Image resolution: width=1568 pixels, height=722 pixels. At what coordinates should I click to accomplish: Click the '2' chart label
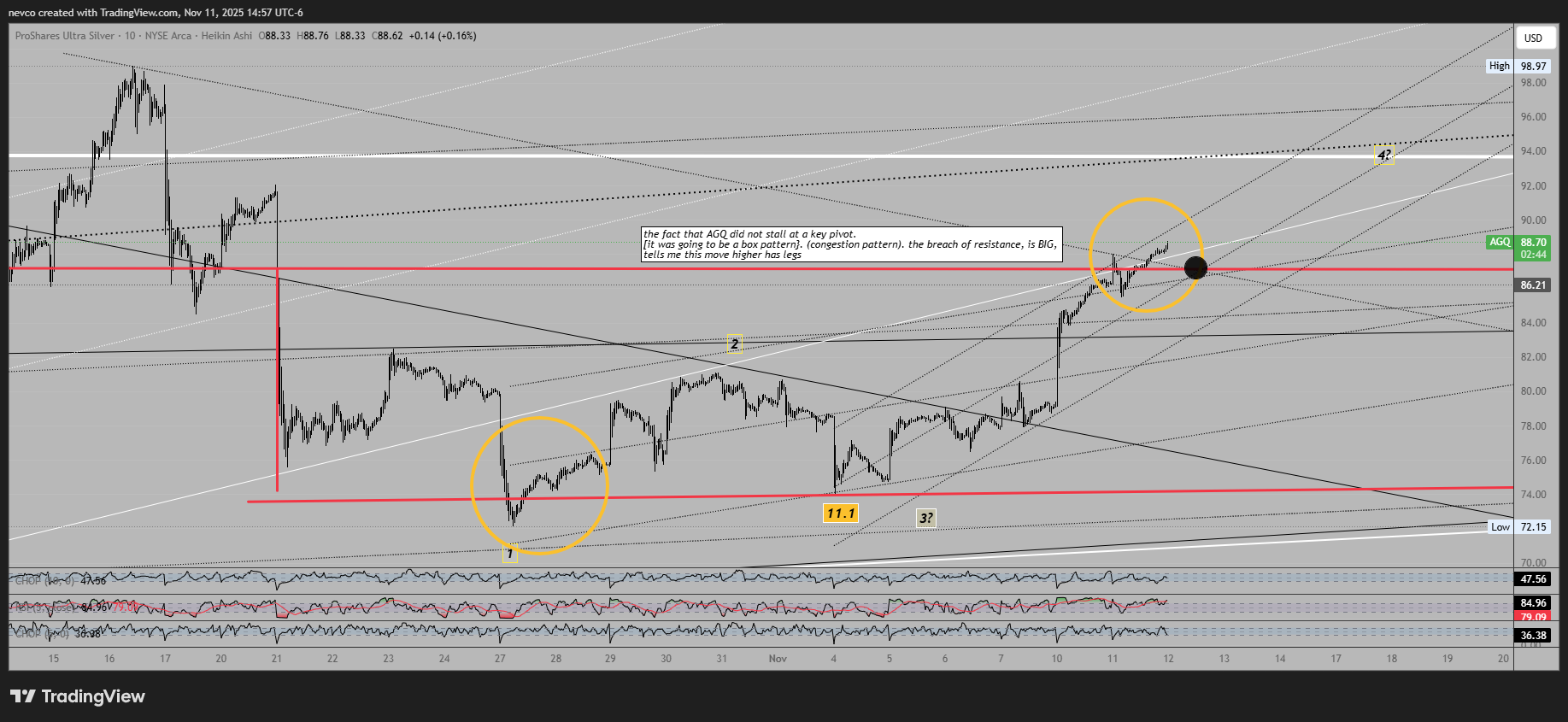[735, 344]
